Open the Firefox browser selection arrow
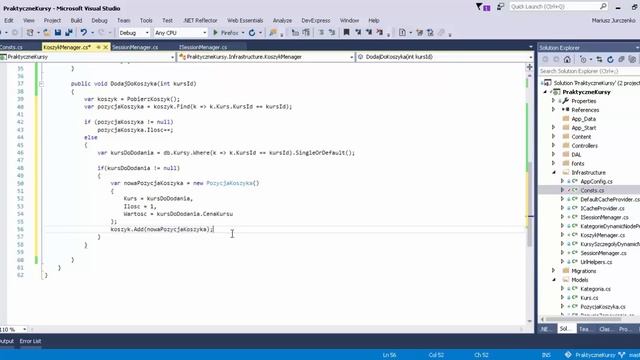The width and height of the screenshot is (640, 360). point(243,33)
